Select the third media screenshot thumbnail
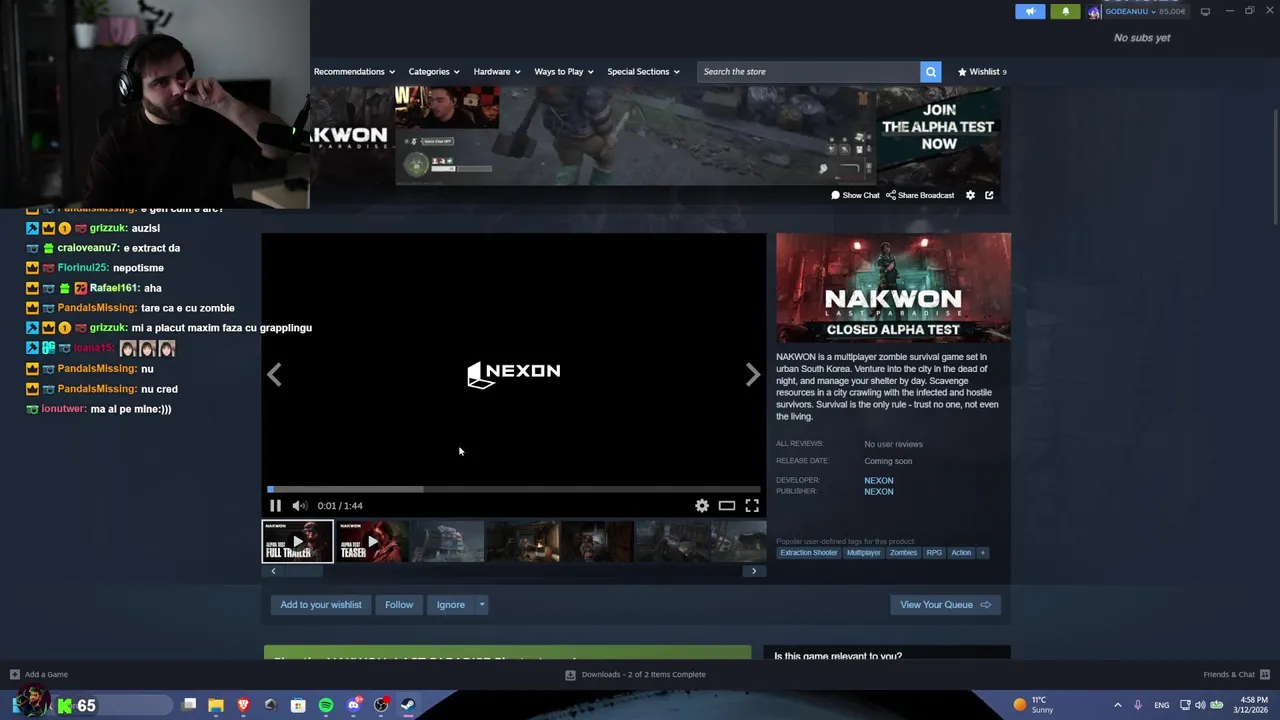1280x720 pixels. tap(447, 541)
